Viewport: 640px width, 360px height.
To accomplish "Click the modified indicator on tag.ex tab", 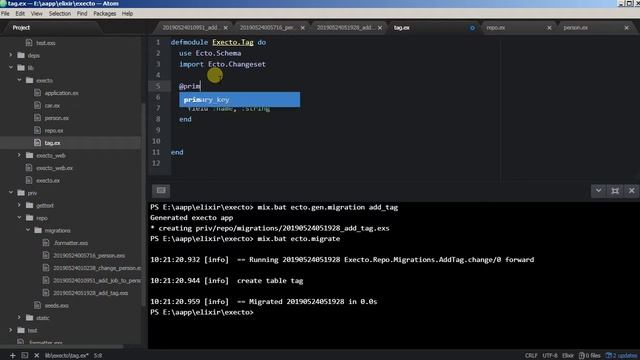I will tap(472, 28).
